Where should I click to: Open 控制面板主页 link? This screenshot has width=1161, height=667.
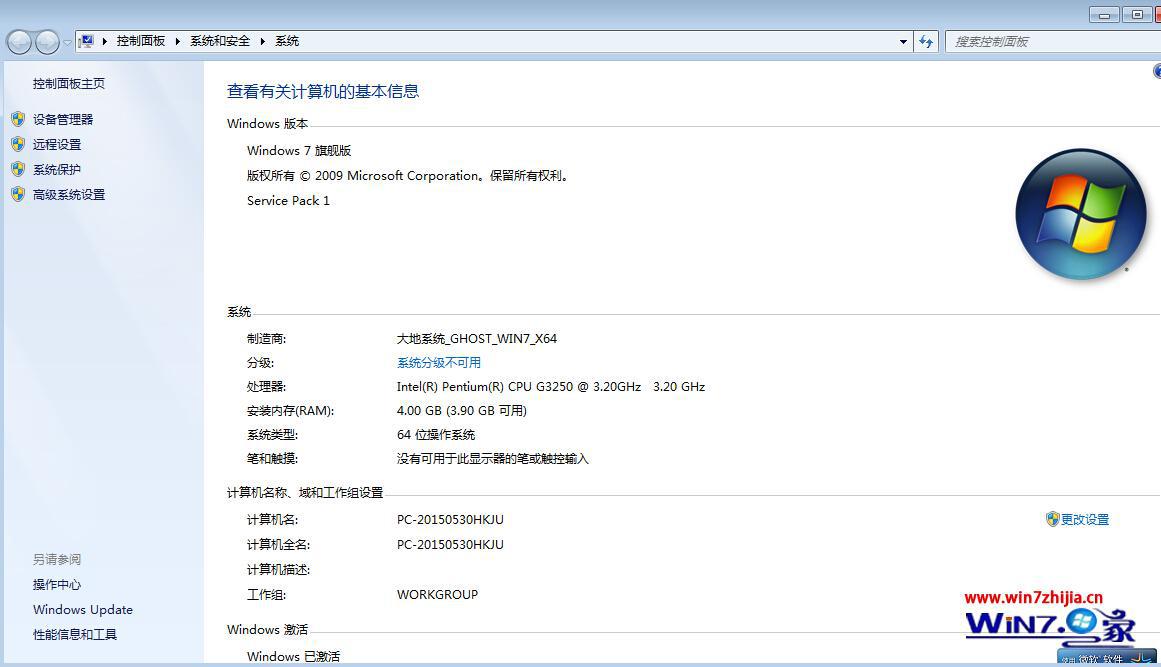click(x=69, y=84)
